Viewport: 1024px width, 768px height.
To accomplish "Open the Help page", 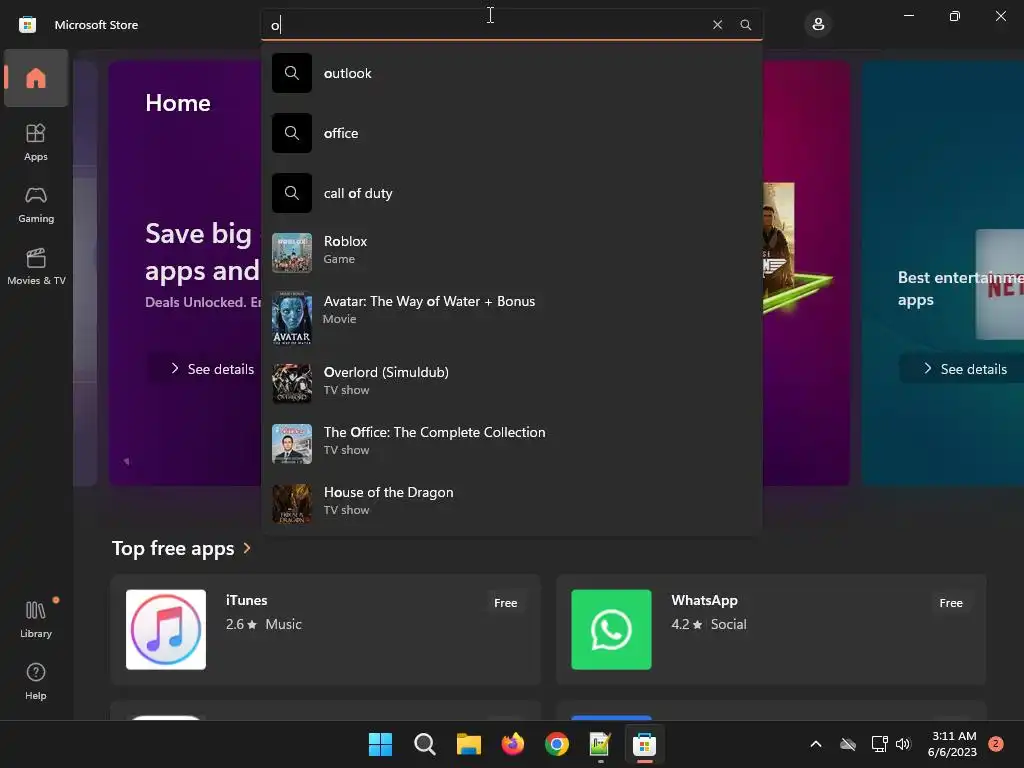I will coord(36,681).
